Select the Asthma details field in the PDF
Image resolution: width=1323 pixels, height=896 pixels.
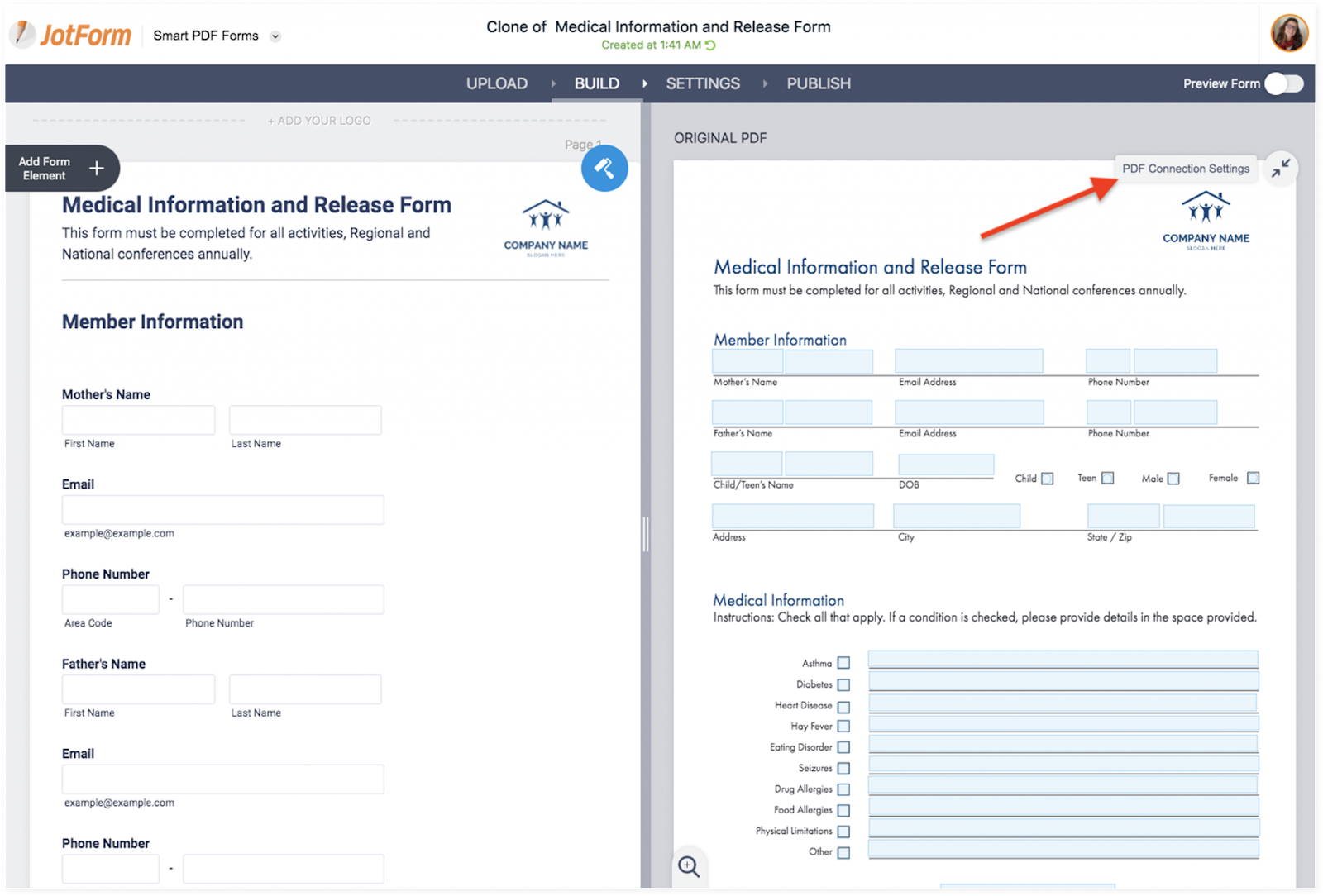pos(1063,659)
